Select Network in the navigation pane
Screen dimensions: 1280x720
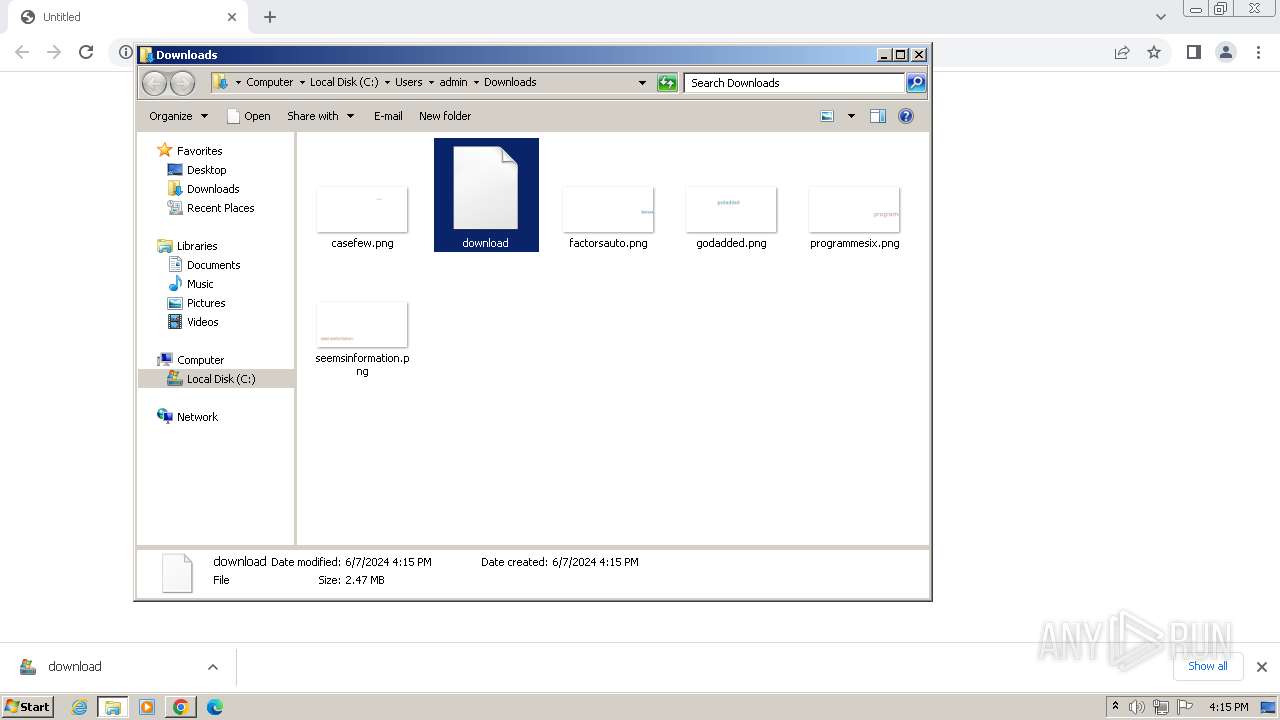(197, 417)
